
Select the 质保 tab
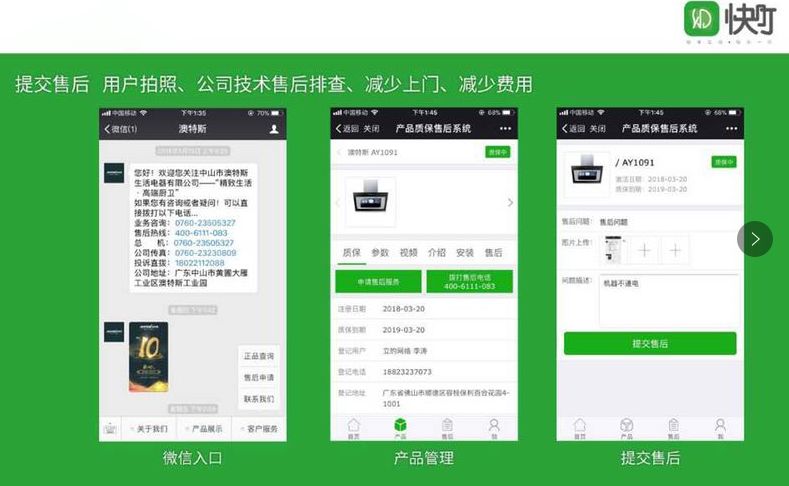click(351, 253)
